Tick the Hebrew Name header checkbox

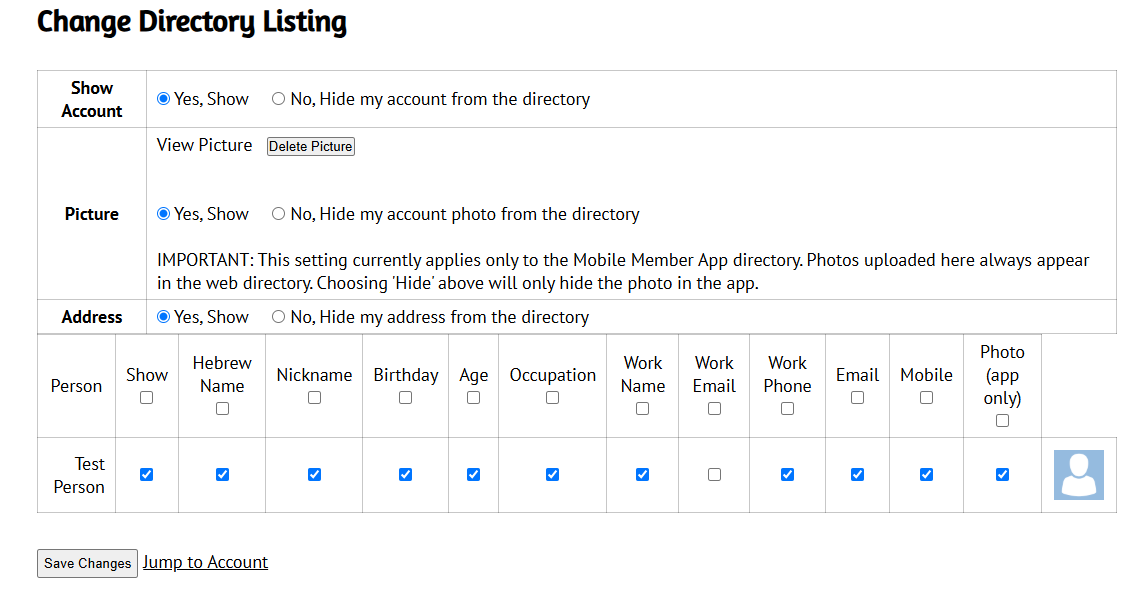[222, 408]
